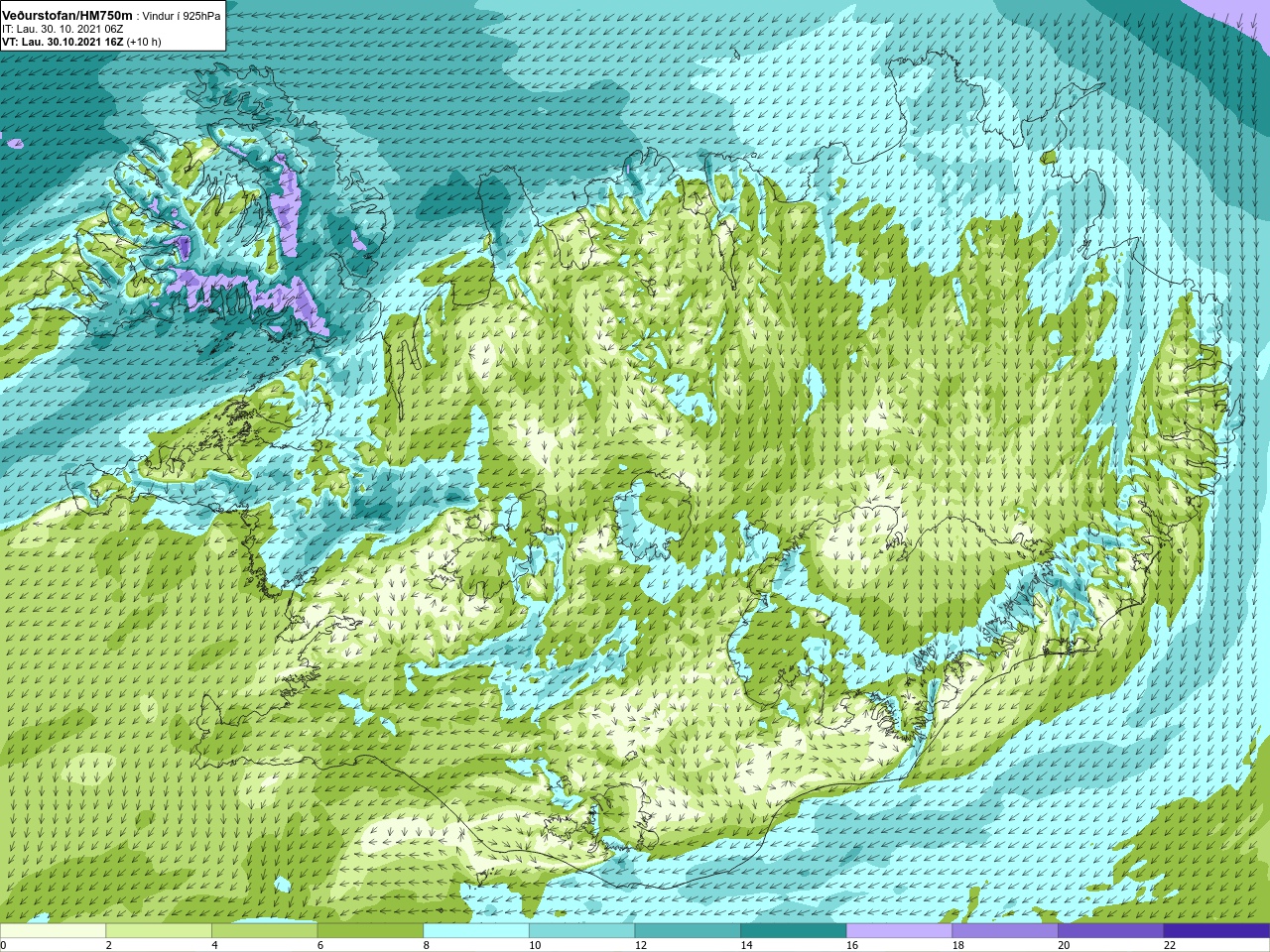Click the pale yellow 0–2 legend swatch
The height and width of the screenshot is (952, 1270).
pyautogui.click(x=53, y=931)
